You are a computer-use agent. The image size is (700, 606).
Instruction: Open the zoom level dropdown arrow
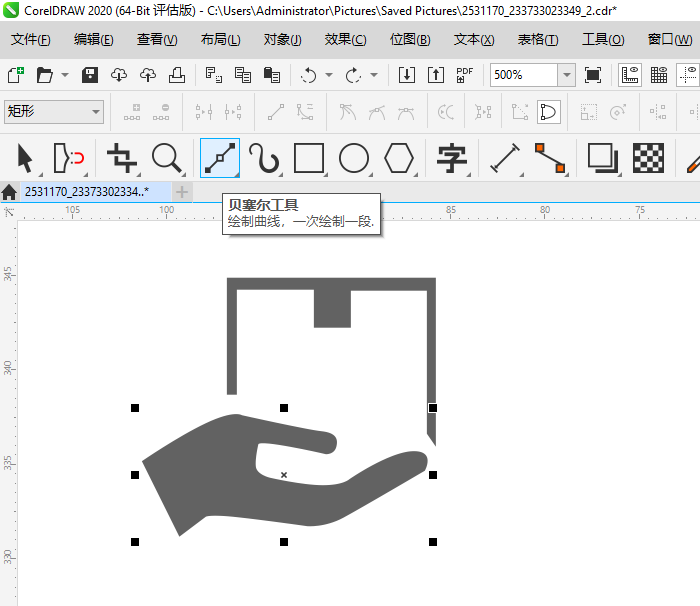click(x=567, y=75)
